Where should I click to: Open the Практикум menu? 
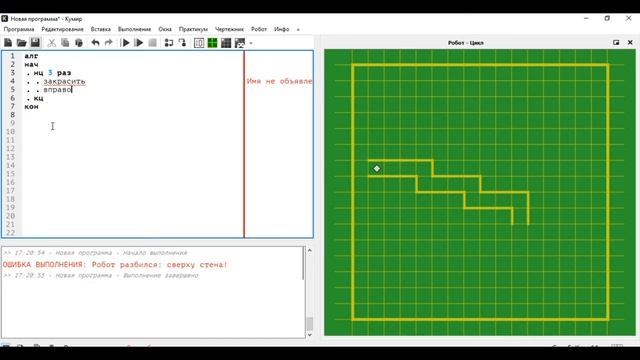193,29
